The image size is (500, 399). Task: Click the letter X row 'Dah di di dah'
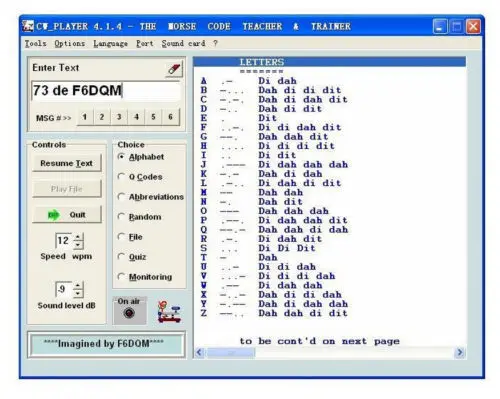pyautogui.click(x=300, y=295)
